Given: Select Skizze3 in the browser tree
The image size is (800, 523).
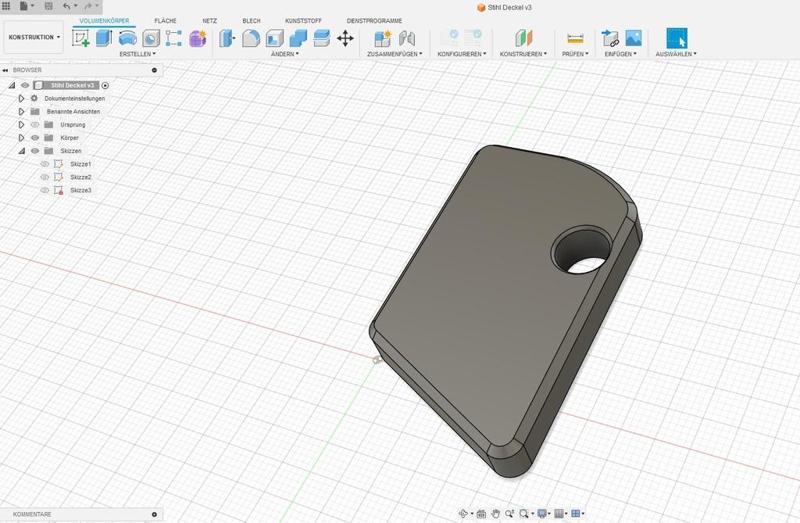Looking at the screenshot, I should point(81,190).
